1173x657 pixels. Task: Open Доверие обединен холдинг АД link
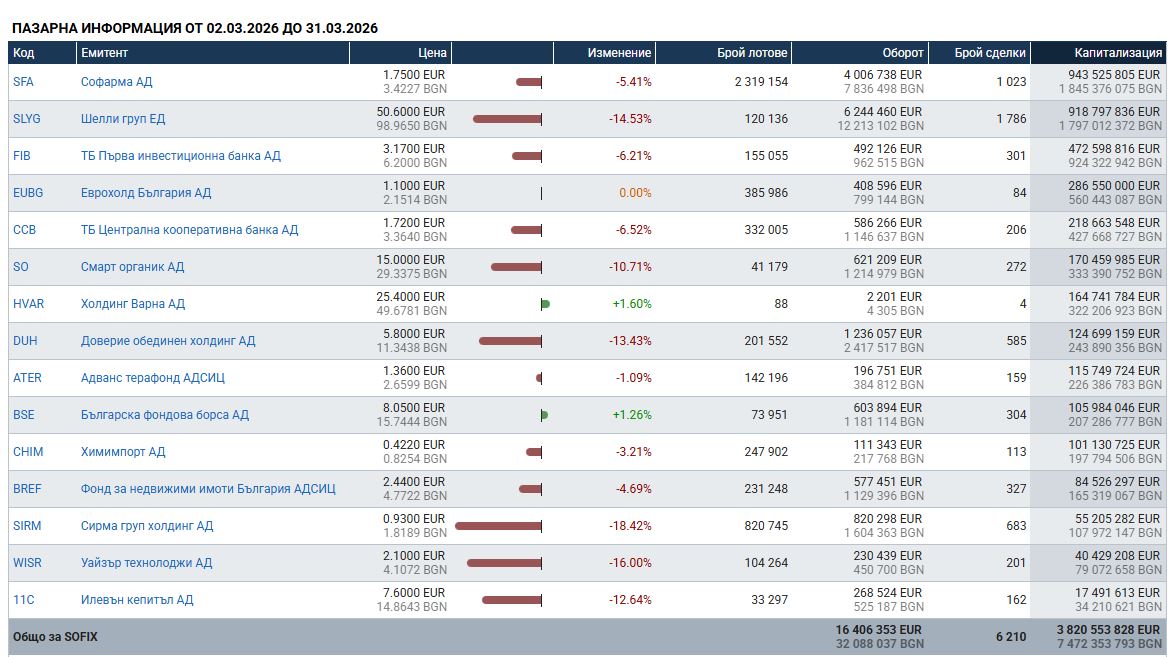168,341
